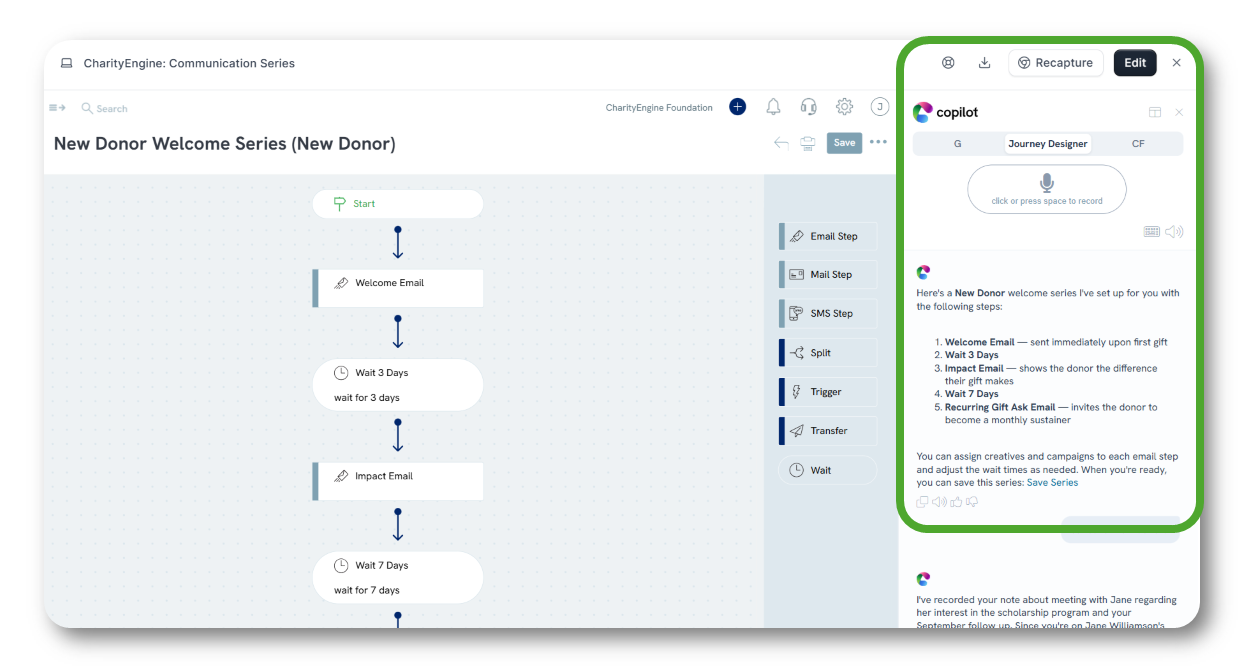Viewport: 1239px width, 668px height.
Task: Open settings gear icon in header
Action: point(844,107)
